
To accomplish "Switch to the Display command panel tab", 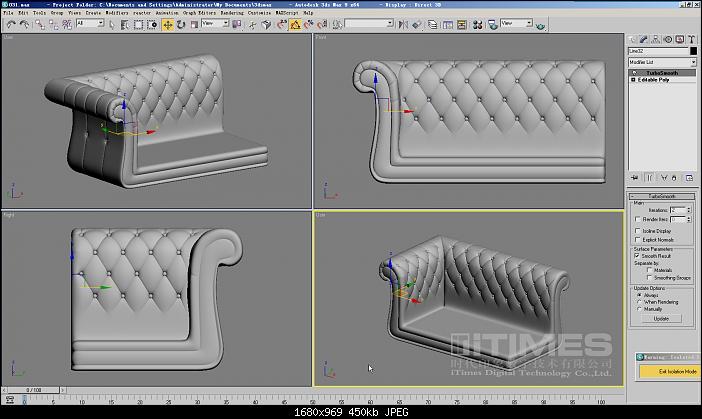I will click(x=680, y=39).
